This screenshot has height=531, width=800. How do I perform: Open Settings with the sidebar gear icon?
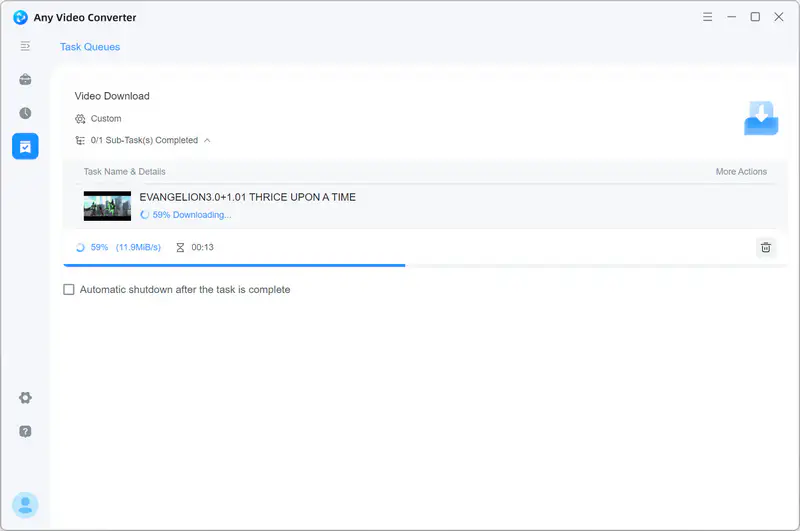[x=25, y=398]
